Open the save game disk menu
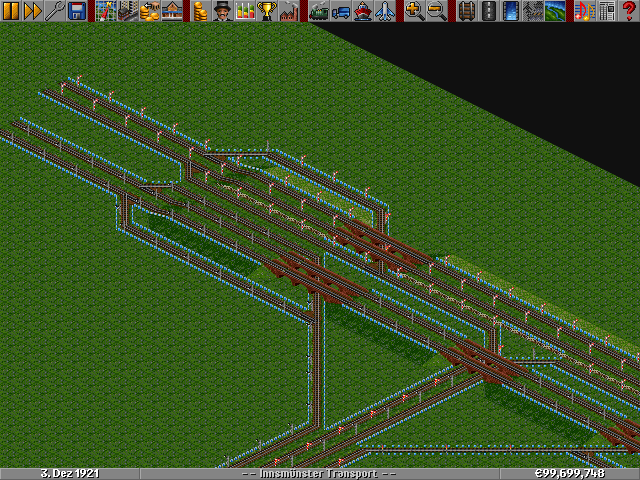 click(x=77, y=11)
